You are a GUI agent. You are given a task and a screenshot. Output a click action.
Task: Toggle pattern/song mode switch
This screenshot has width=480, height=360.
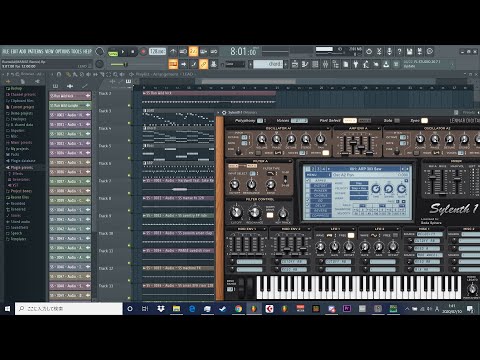click(x=113, y=52)
